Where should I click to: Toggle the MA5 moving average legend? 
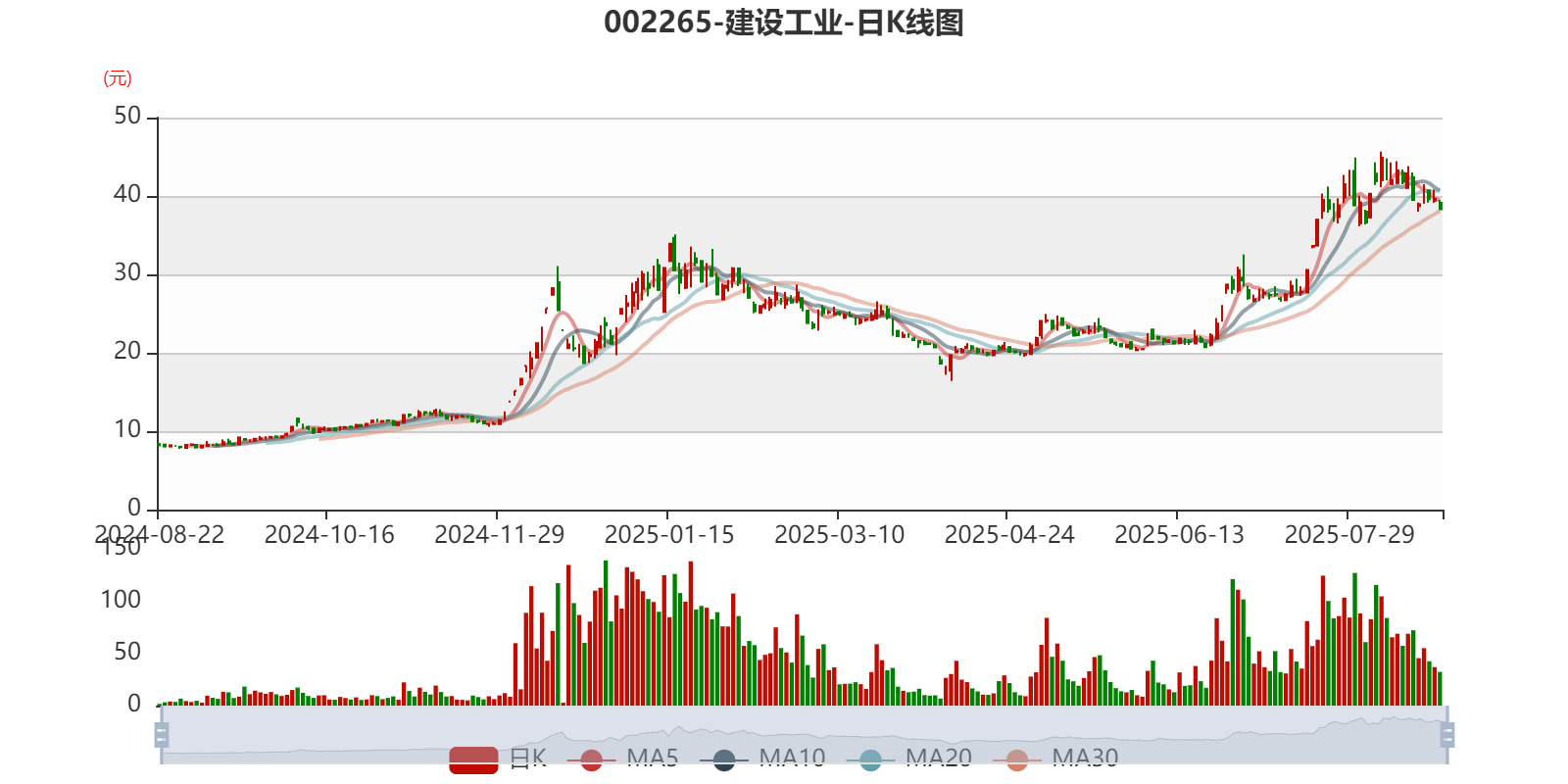click(622, 759)
